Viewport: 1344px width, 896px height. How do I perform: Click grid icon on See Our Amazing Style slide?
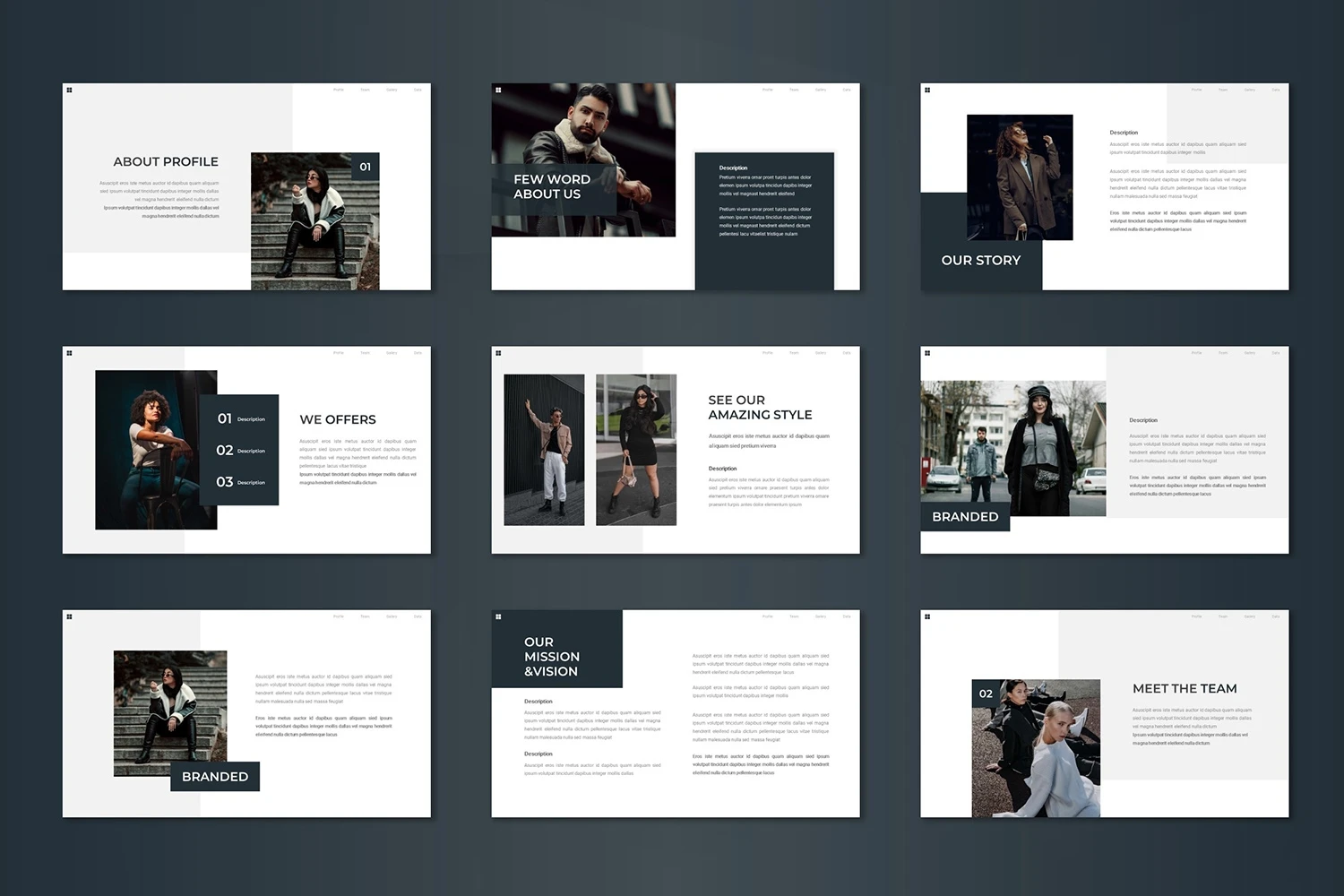498,353
